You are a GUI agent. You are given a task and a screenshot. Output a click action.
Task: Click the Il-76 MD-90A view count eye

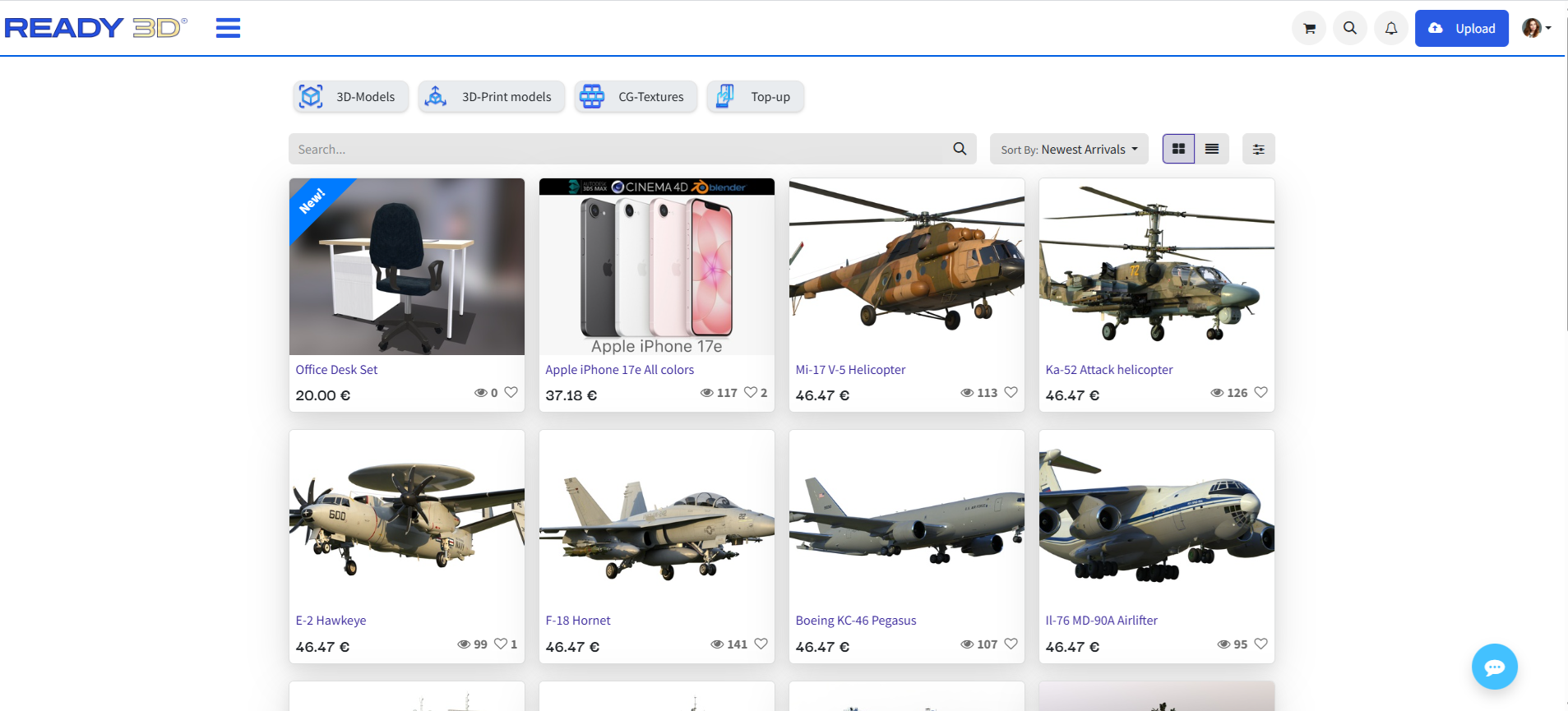pyautogui.click(x=1223, y=644)
